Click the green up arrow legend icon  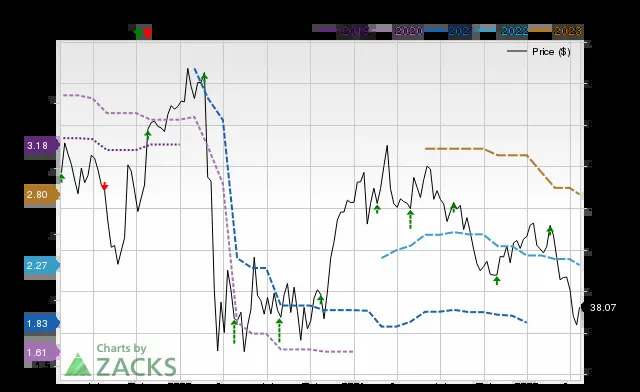138,32
